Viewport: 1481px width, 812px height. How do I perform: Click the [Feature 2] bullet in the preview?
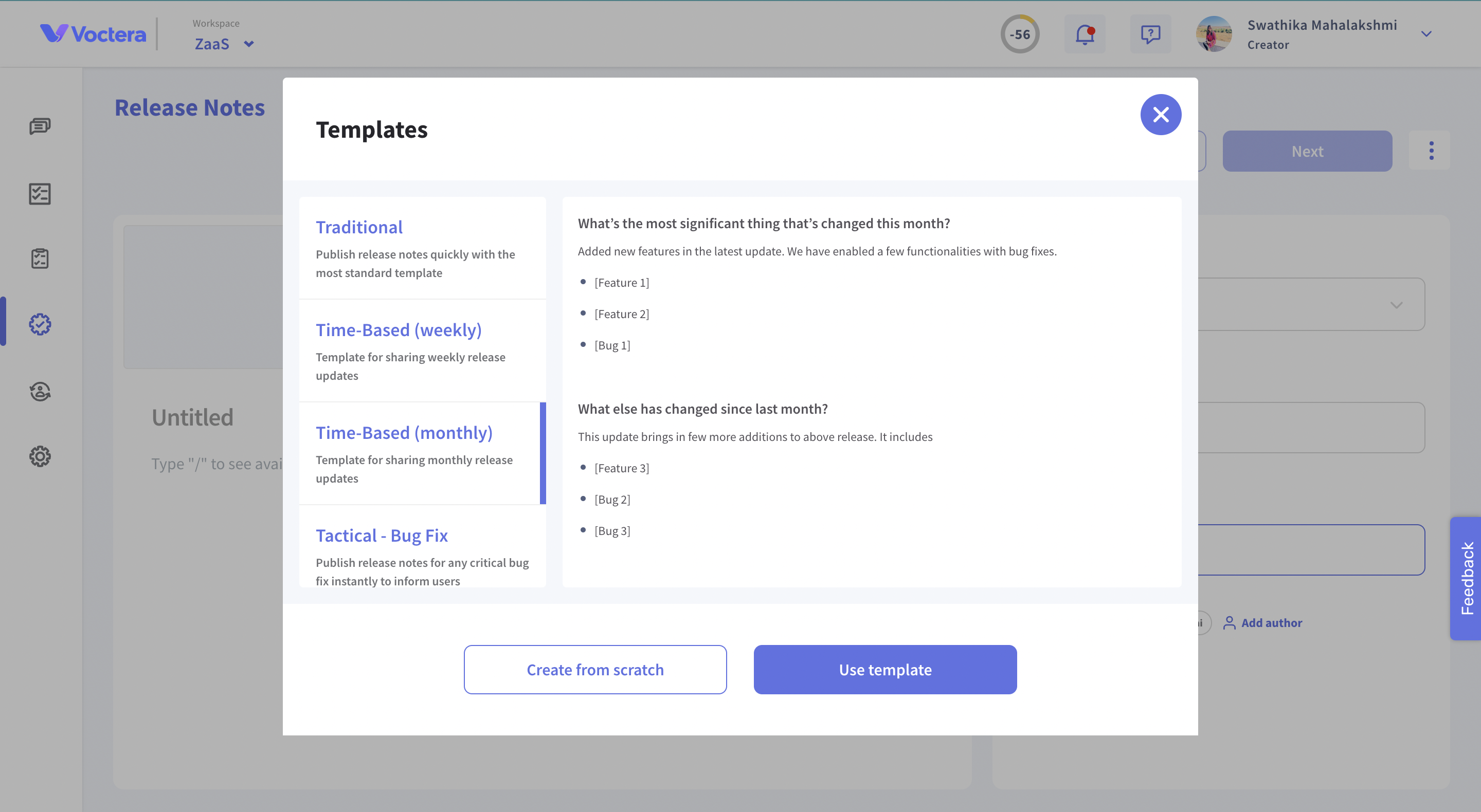tap(622, 314)
